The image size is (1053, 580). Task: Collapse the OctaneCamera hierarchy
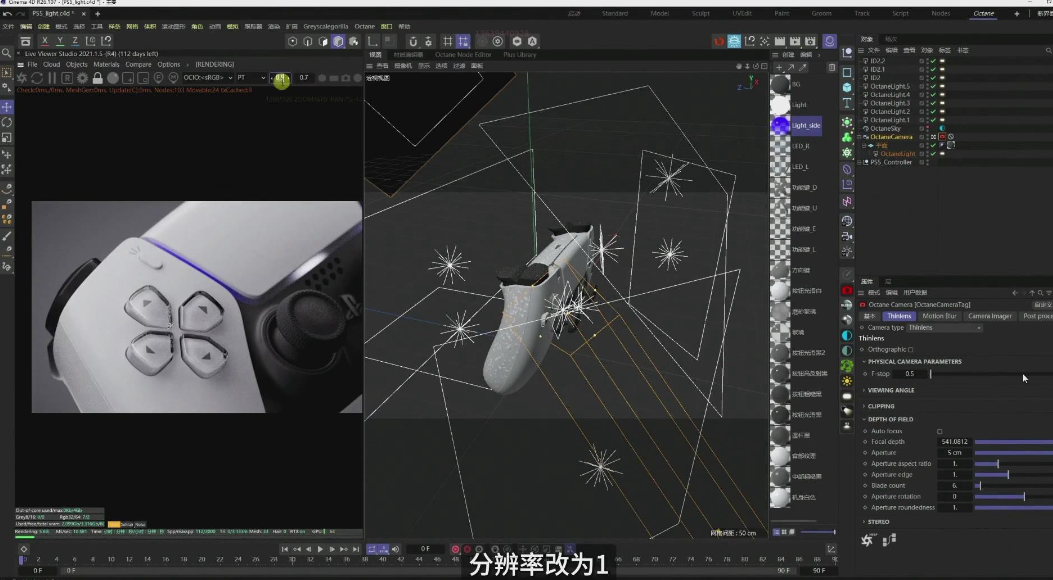pyautogui.click(x=860, y=137)
